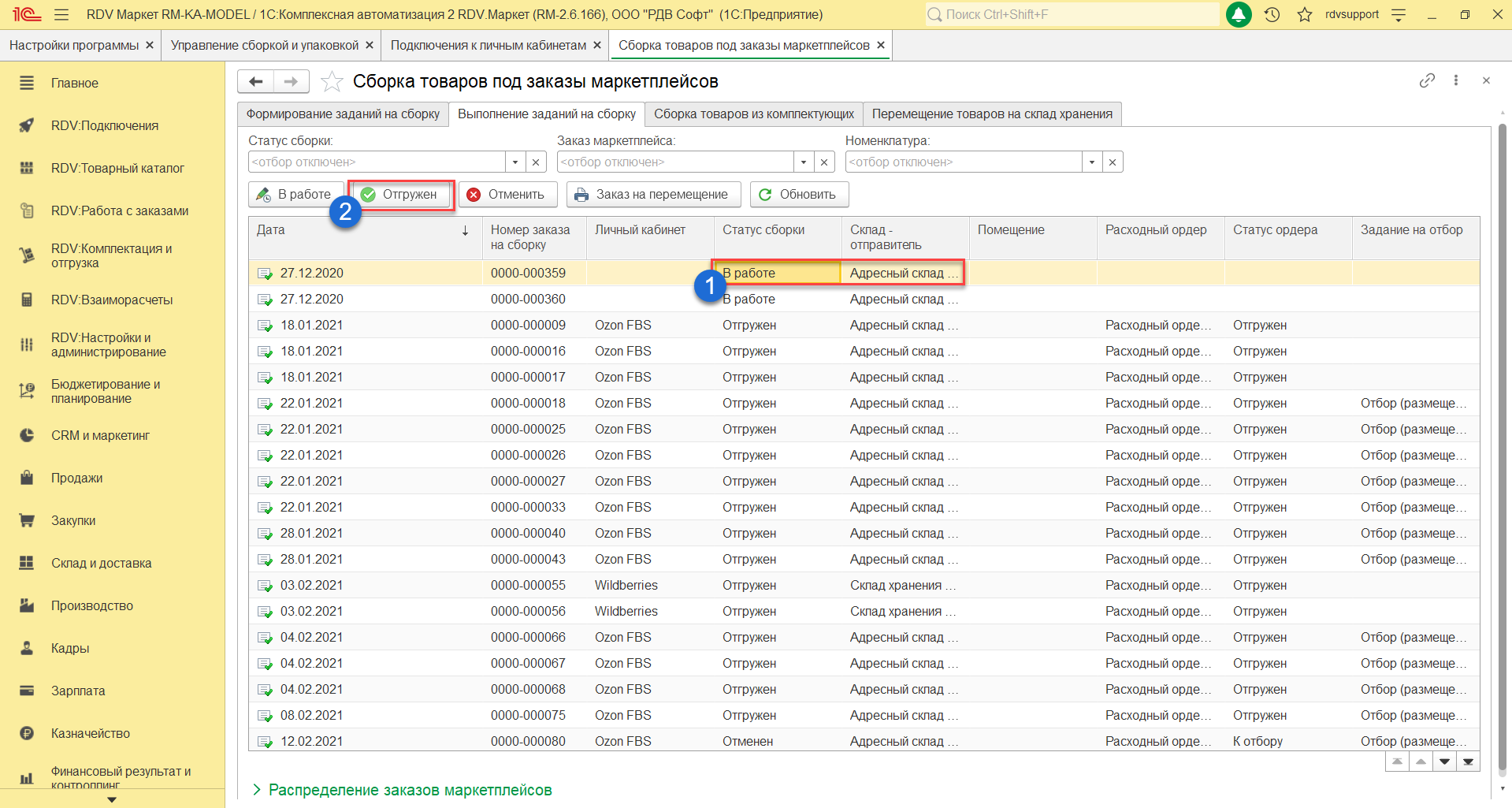Open the Номенклатура dropdown arrow
Viewport: 1512px width, 808px height.
point(1092,162)
